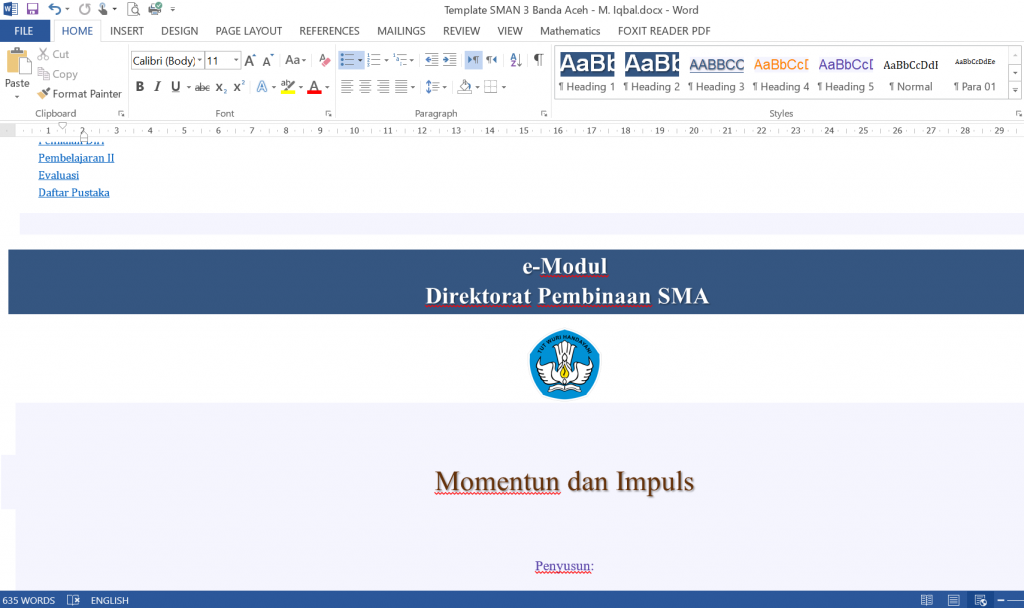Click the Save icon in quick access toolbar
The image size is (1024, 608).
coord(32,9)
